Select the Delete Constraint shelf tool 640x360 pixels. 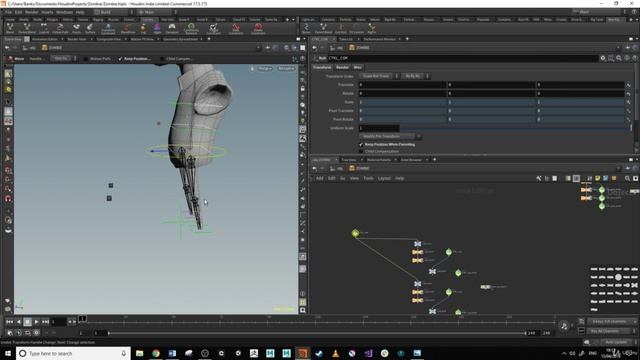(258, 28)
